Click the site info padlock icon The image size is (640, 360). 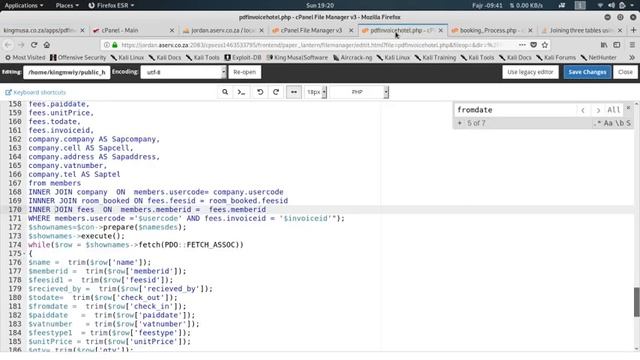click(x=115, y=45)
